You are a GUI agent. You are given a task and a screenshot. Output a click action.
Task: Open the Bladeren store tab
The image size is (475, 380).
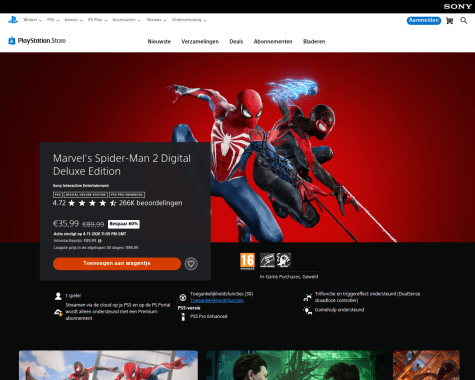(x=314, y=42)
